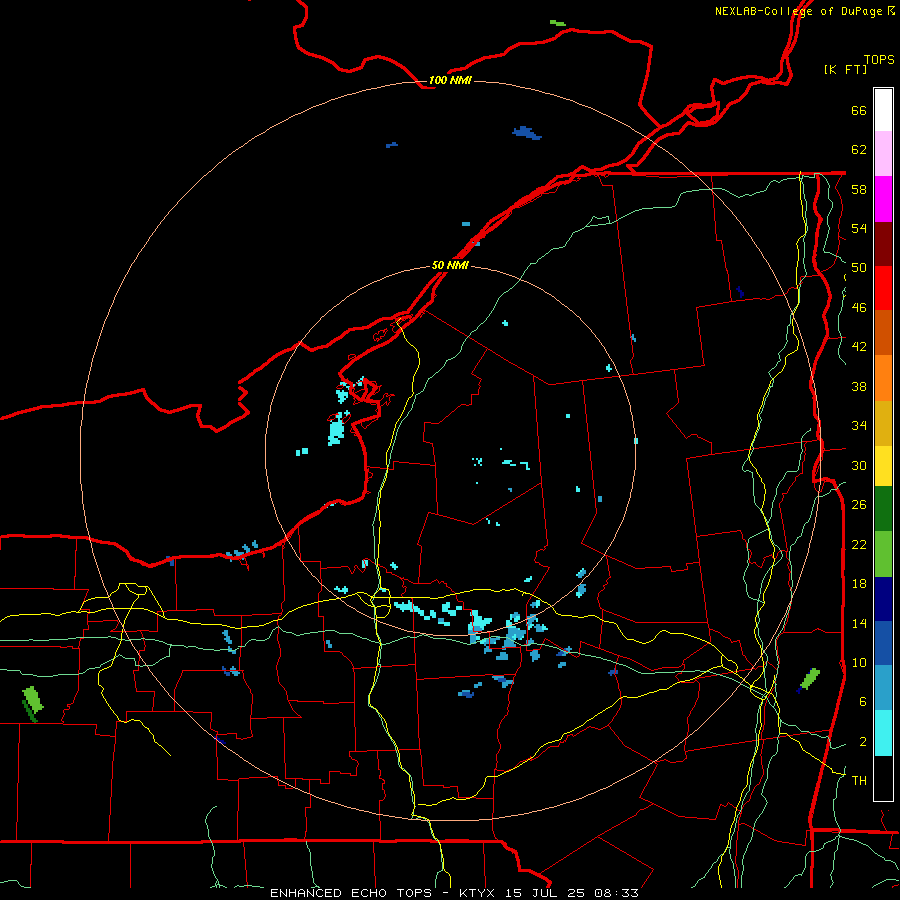The width and height of the screenshot is (900, 900).
Task: Click the 08:33 time stamp
Action: click(616, 893)
